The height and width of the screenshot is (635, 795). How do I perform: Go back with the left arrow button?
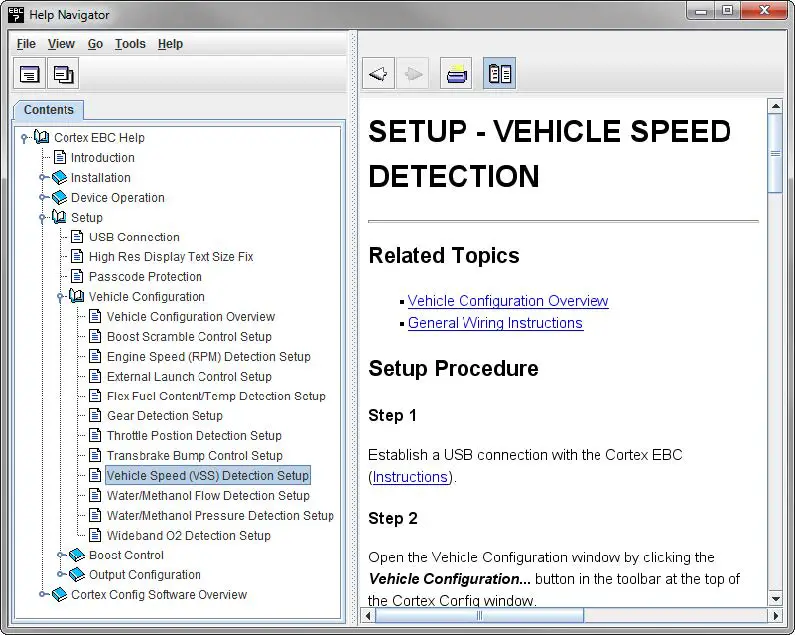[378, 74]
